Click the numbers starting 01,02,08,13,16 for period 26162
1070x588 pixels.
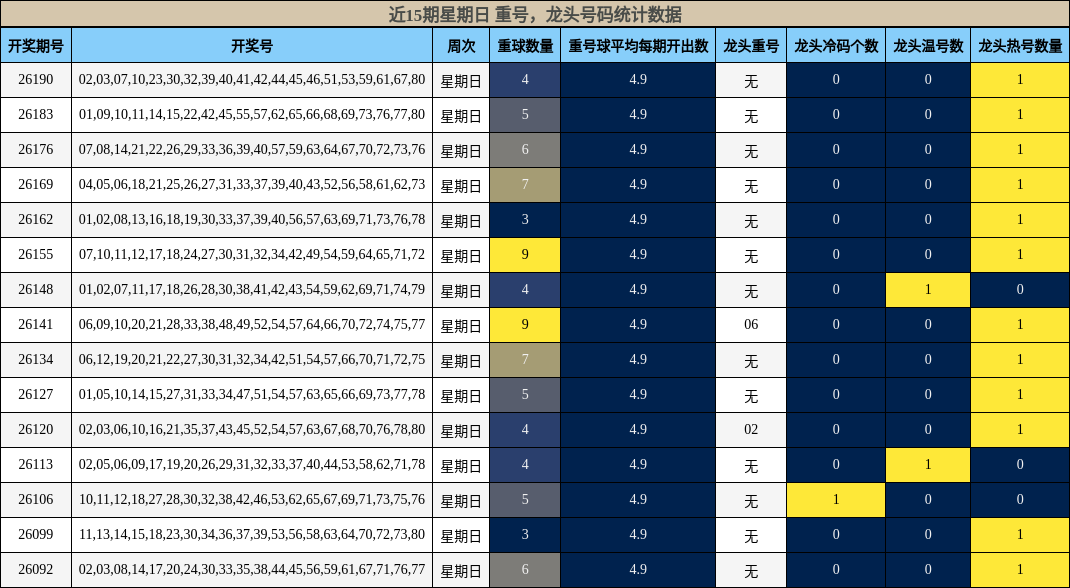click(252, 220)
